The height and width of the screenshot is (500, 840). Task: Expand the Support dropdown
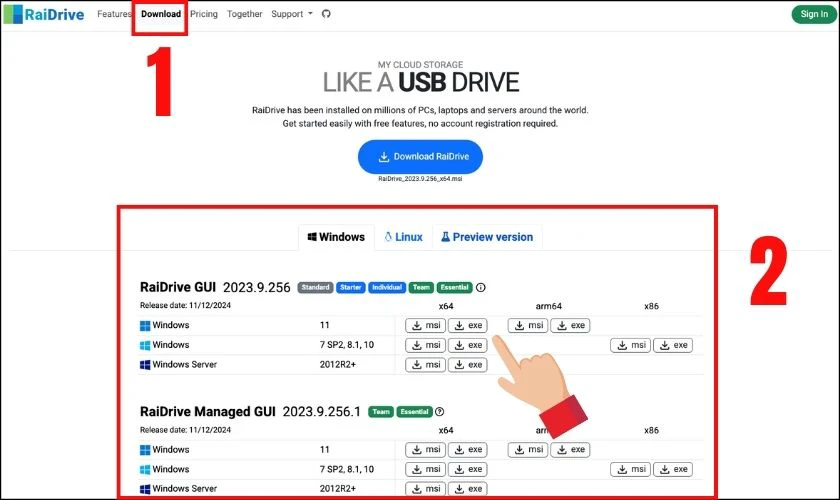point(291,14)
